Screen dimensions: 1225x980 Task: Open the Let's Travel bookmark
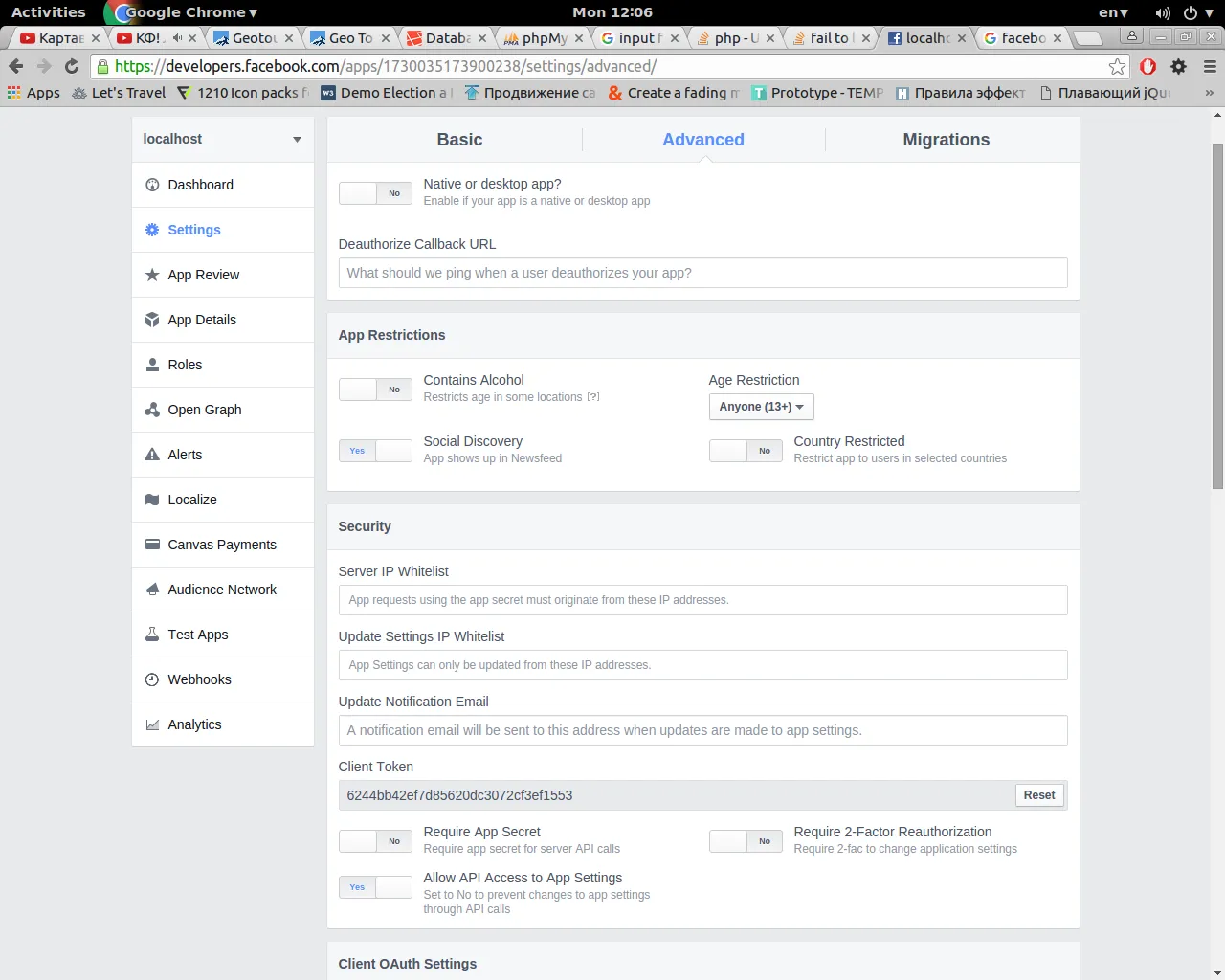click(x=120, y=93)
